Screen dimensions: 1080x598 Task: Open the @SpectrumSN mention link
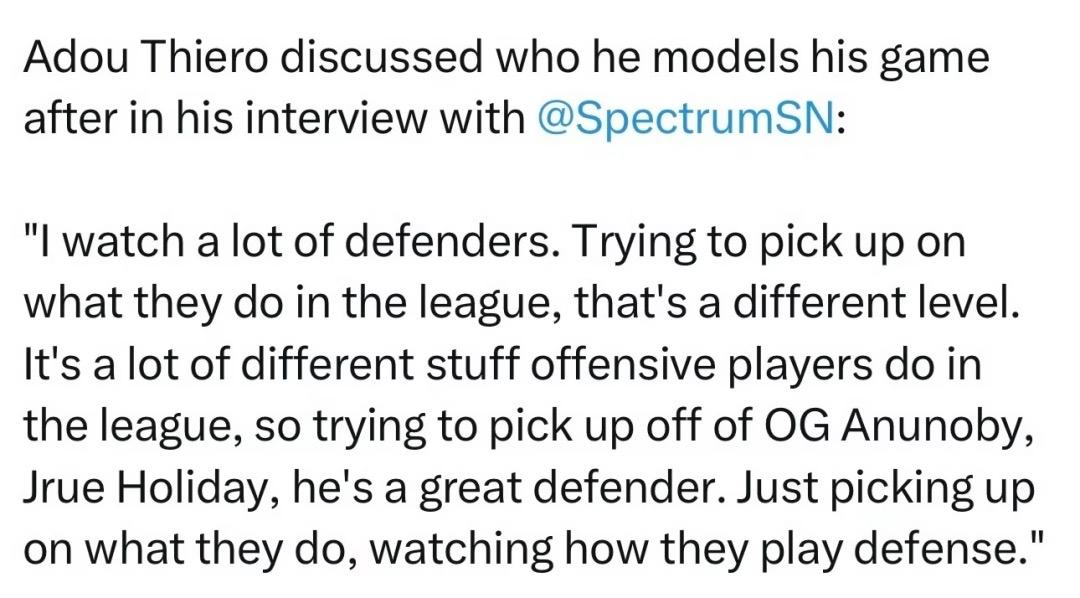(x=685, y=118)
